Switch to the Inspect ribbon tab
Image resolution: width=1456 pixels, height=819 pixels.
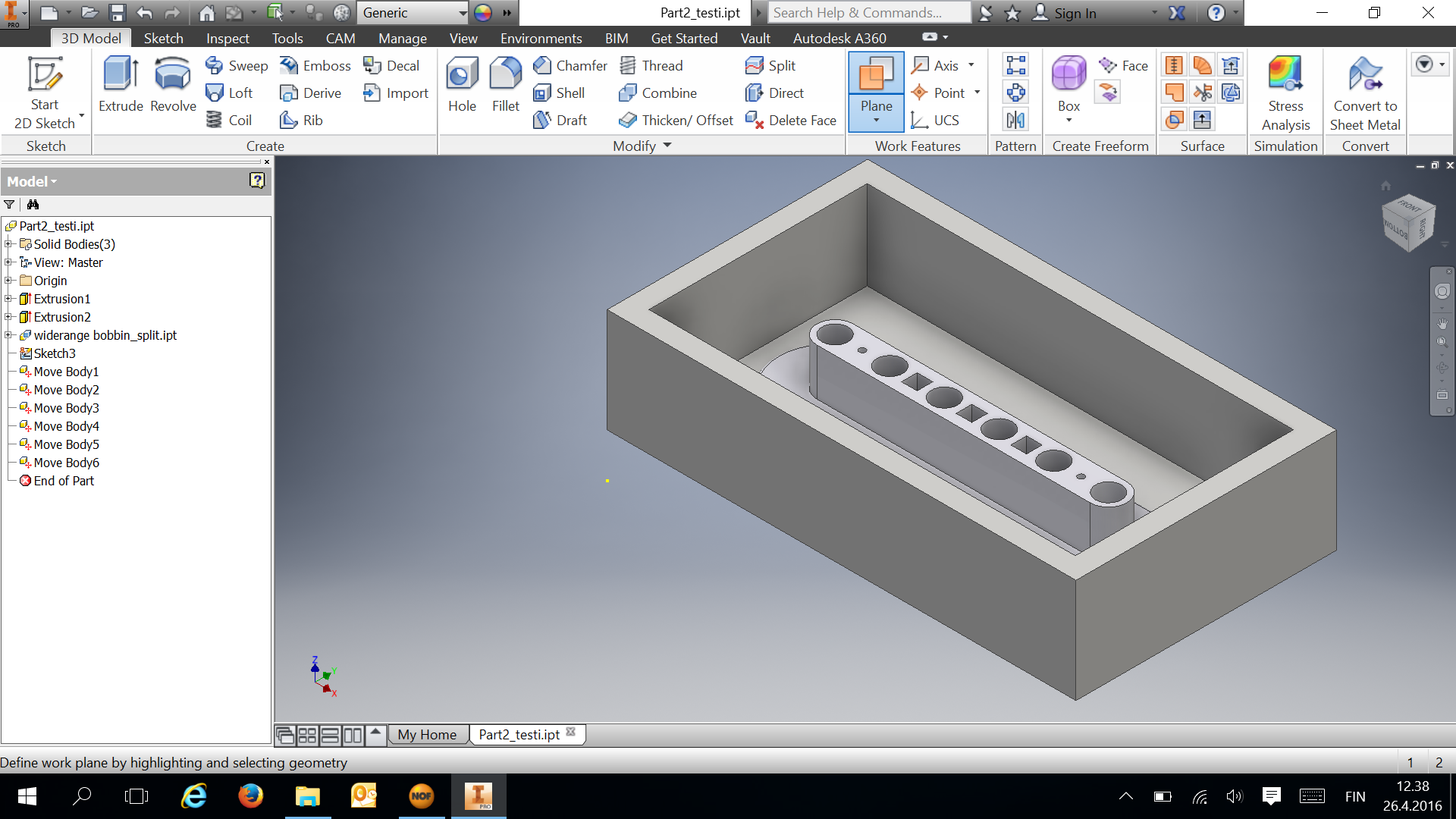pos(227,38)
